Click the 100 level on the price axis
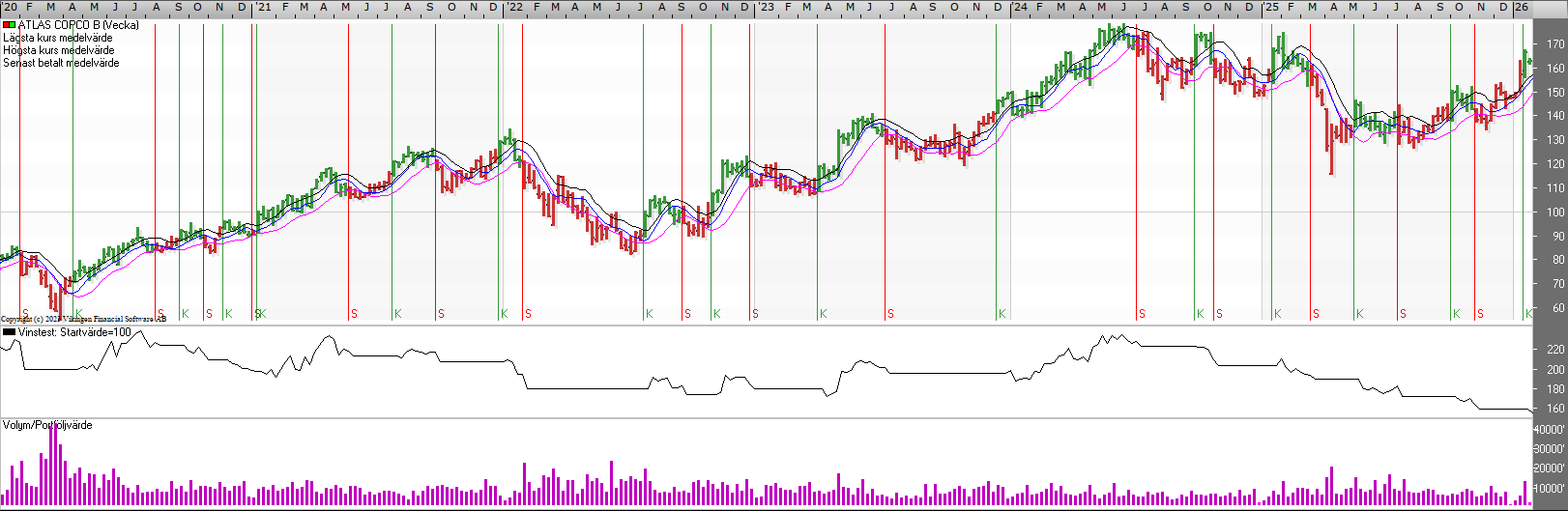The width and height of the screenshot is (1568, 511). point(1554,213)
